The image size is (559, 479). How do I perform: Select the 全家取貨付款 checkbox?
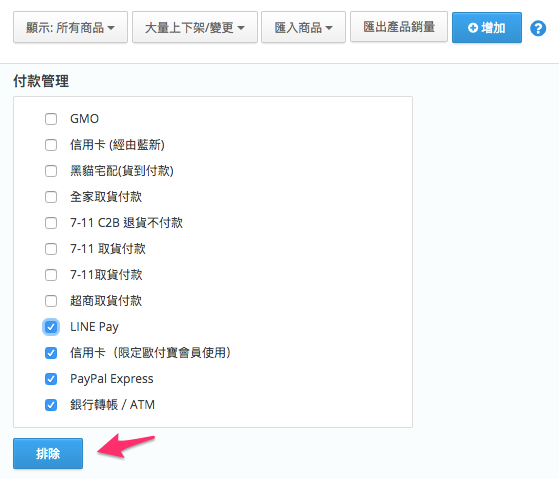click(x=51, y=197)
